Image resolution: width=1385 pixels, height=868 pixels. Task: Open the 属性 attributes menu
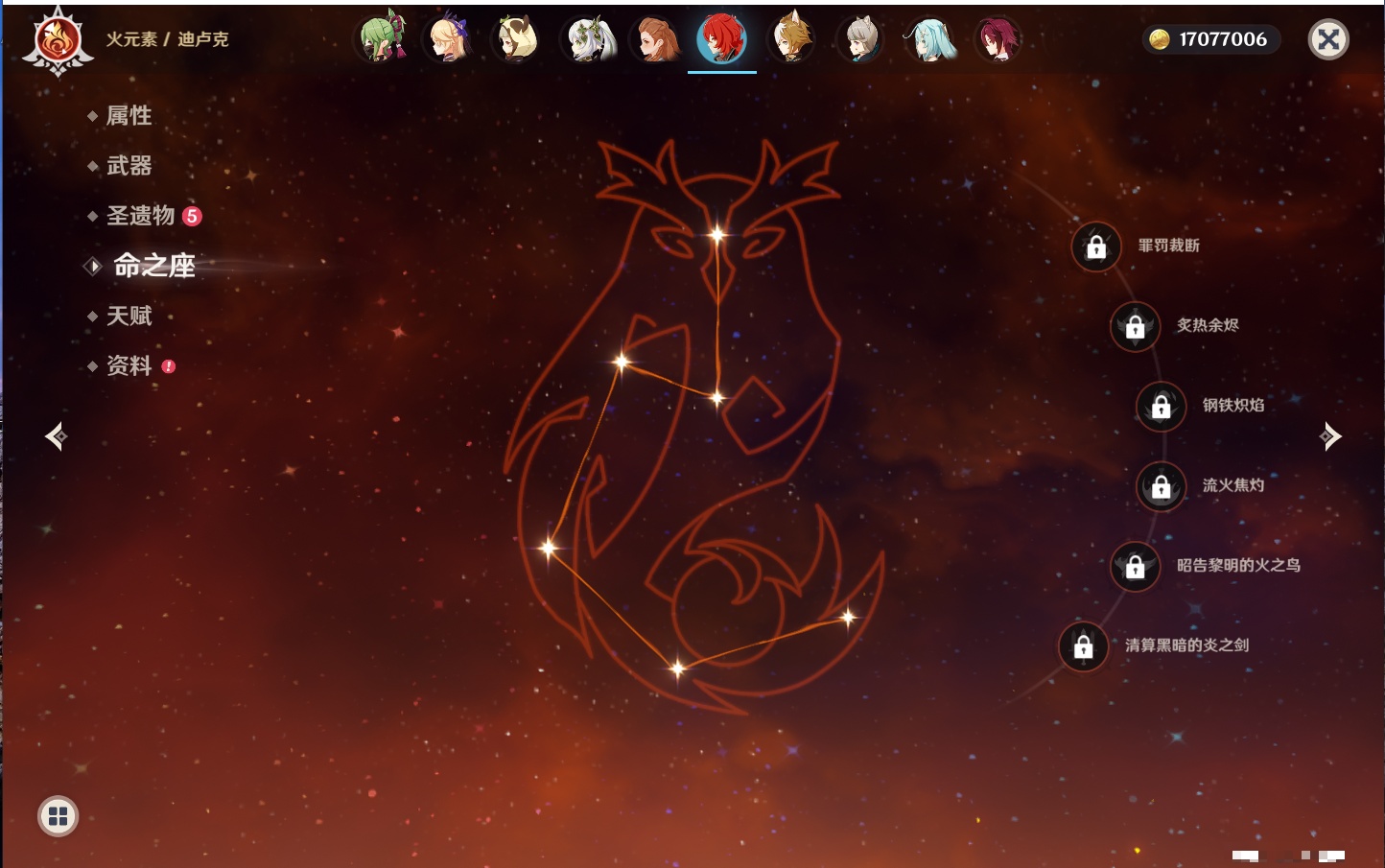click(129, 116)
